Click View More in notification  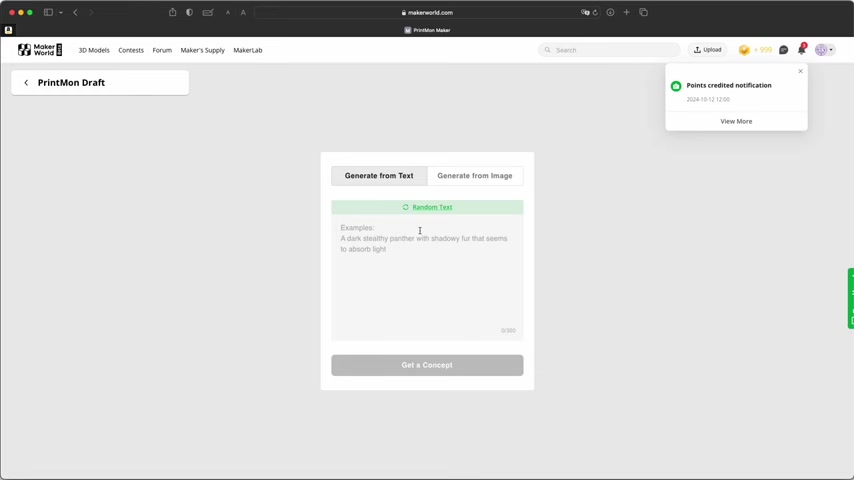tap(736, 121)
